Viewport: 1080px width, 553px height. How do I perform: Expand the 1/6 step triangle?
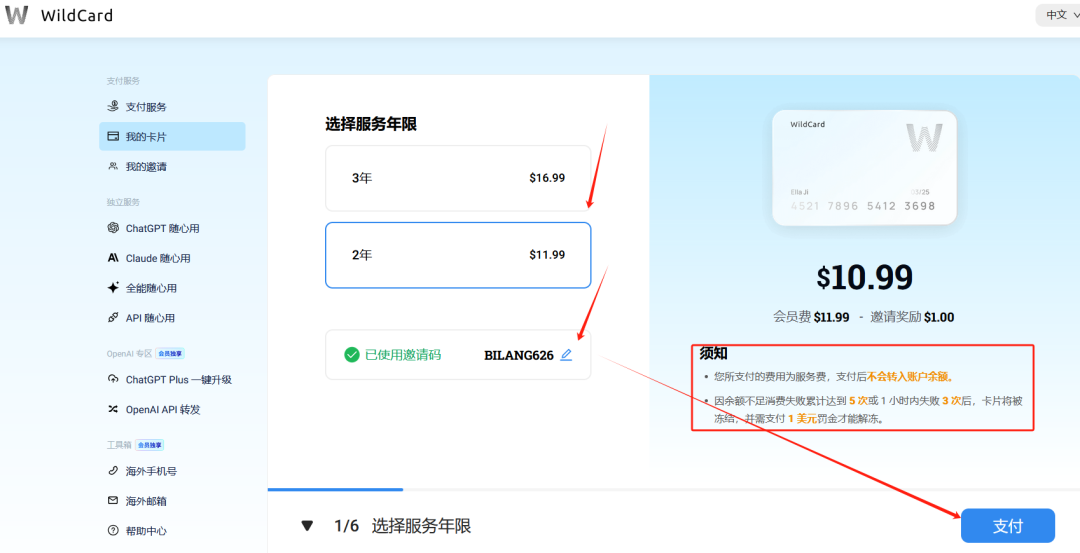point(307,526)
